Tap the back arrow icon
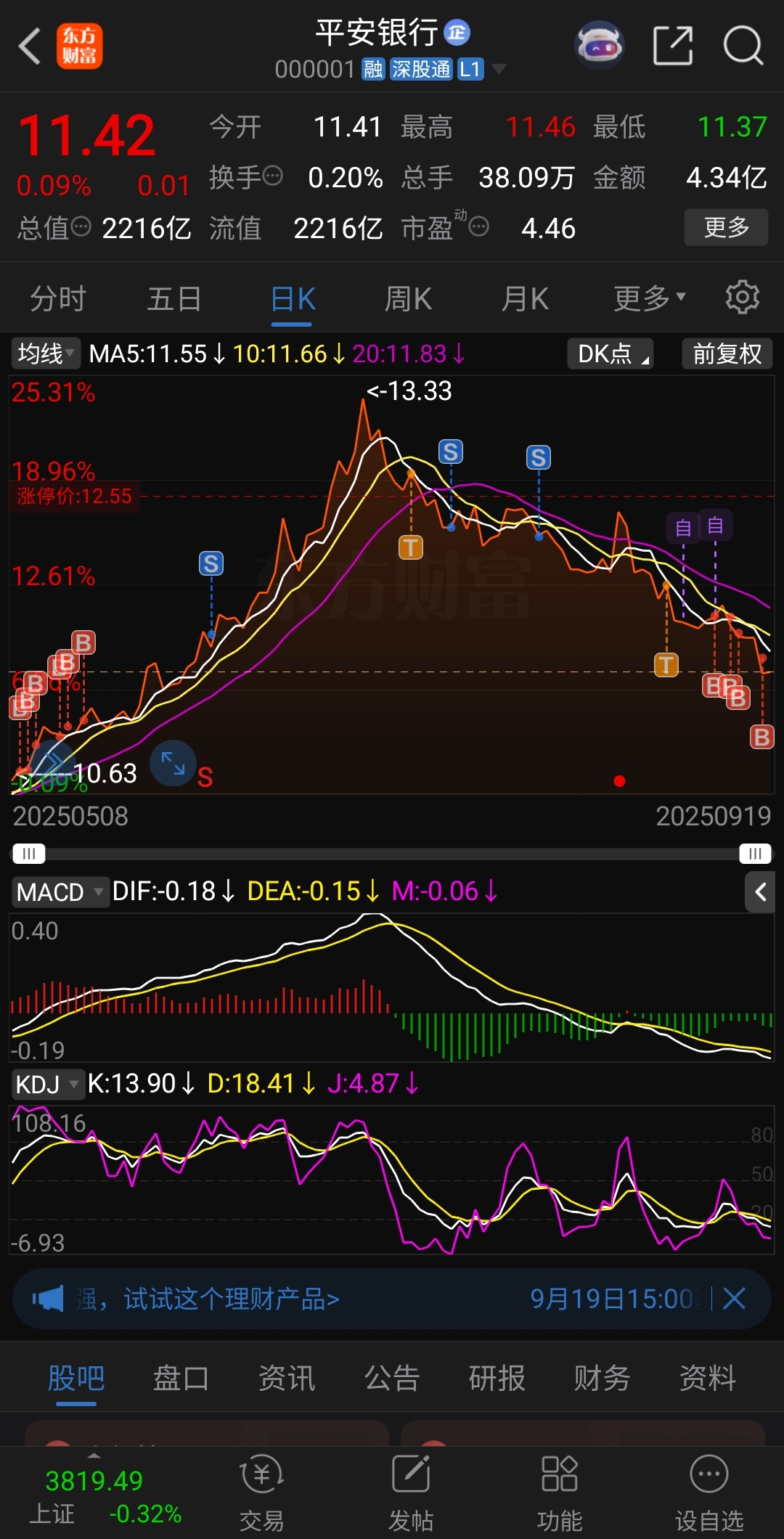The height and width of the screenshot is (1539, 784). tap(30, 46)
